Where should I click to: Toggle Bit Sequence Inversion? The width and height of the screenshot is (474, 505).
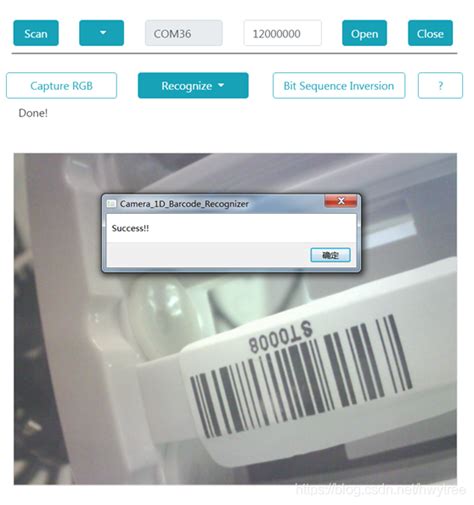click(339, 86)
